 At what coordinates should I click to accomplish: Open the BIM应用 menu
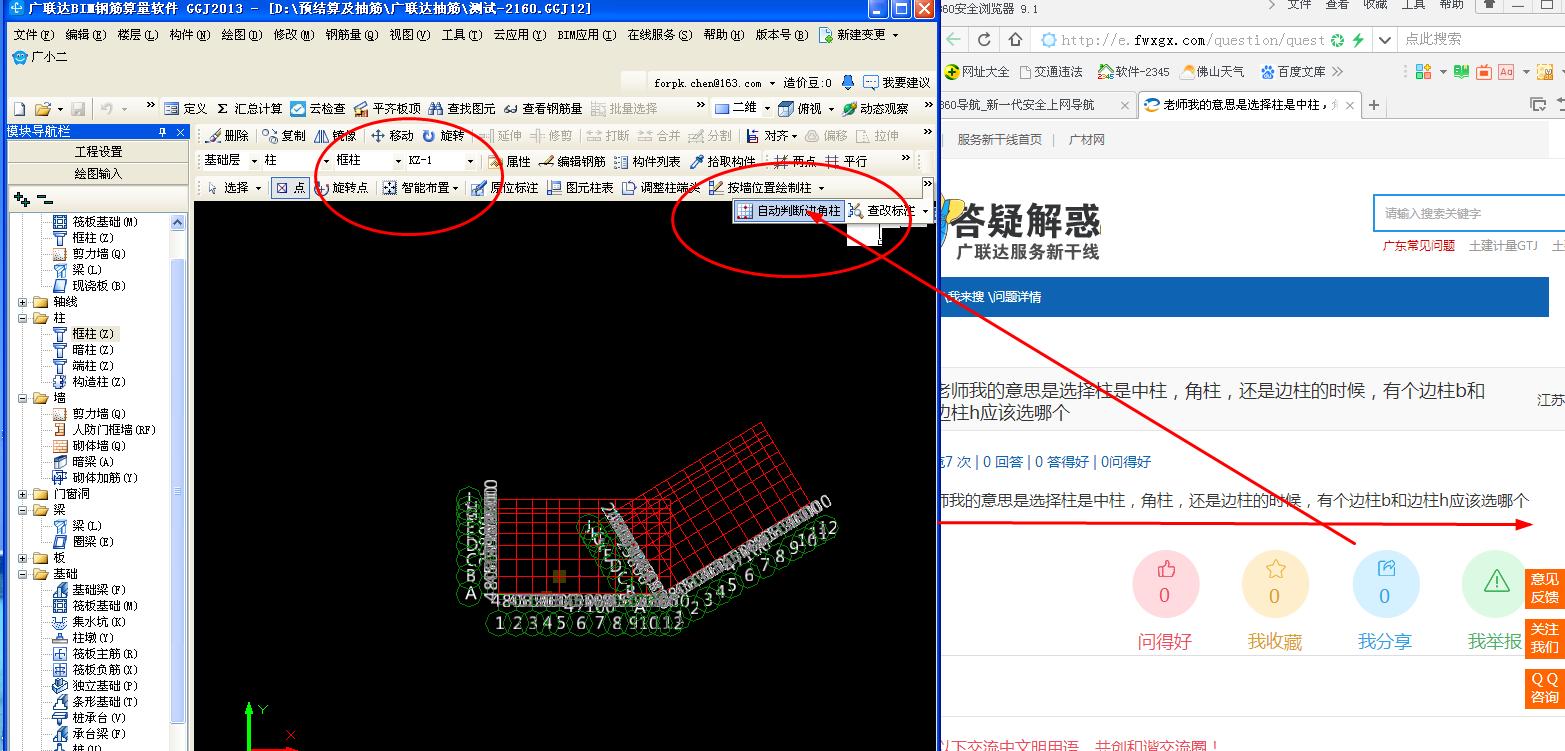click(x=587, y=35)
